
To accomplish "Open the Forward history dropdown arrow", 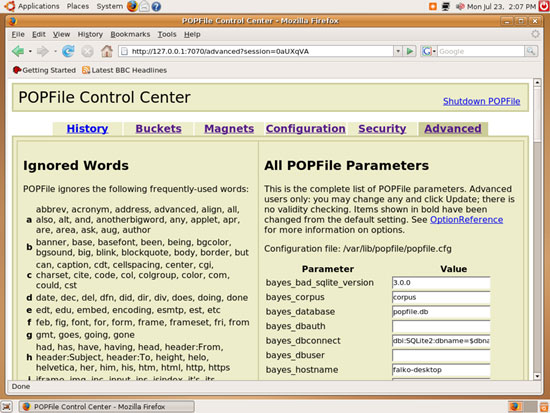I will point(55,51).
